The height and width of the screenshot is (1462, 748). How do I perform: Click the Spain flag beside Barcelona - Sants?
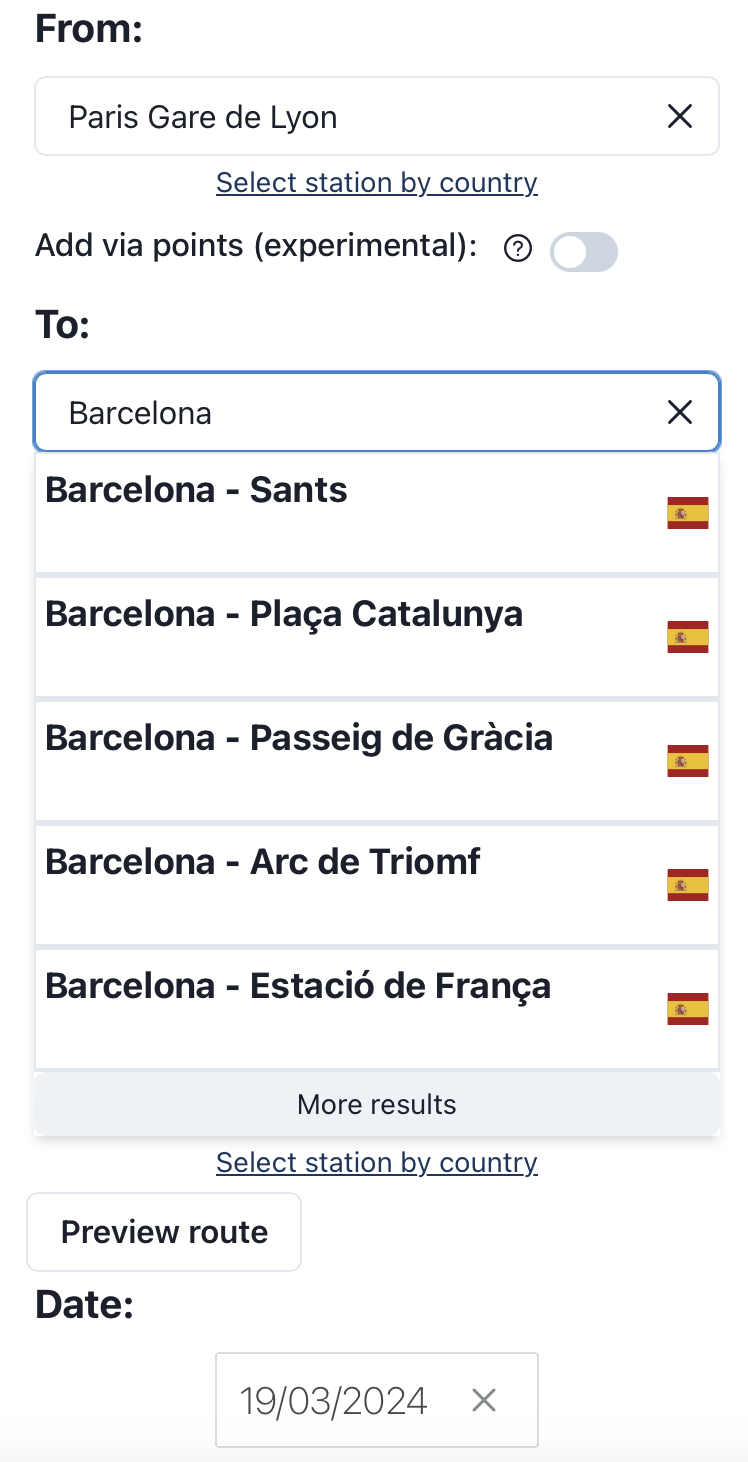(x=688, y=513)
